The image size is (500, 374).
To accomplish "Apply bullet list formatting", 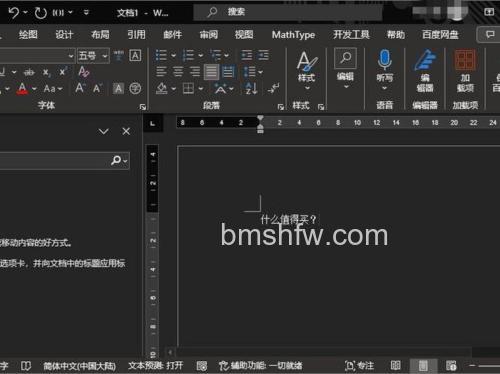I will [161, 55].
